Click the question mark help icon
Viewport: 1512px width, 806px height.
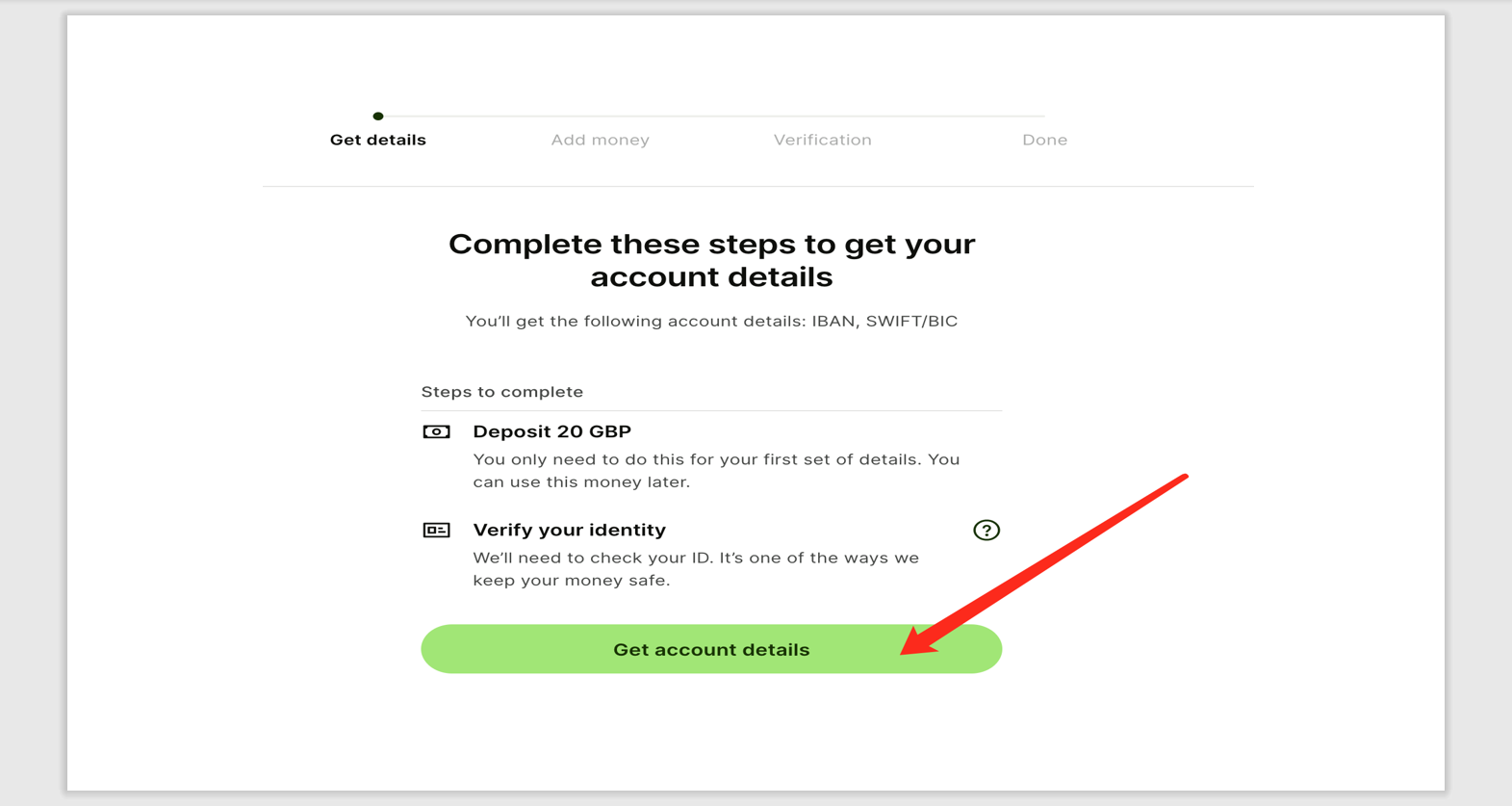[x=986, y=530]
